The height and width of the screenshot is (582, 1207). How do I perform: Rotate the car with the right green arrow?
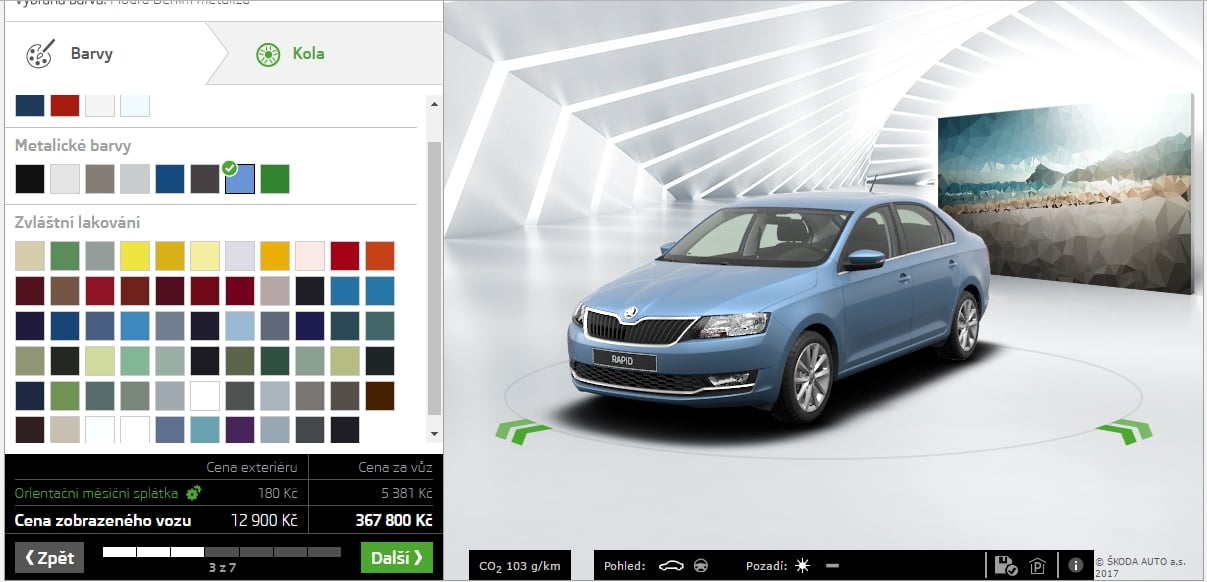[1124, 431]
